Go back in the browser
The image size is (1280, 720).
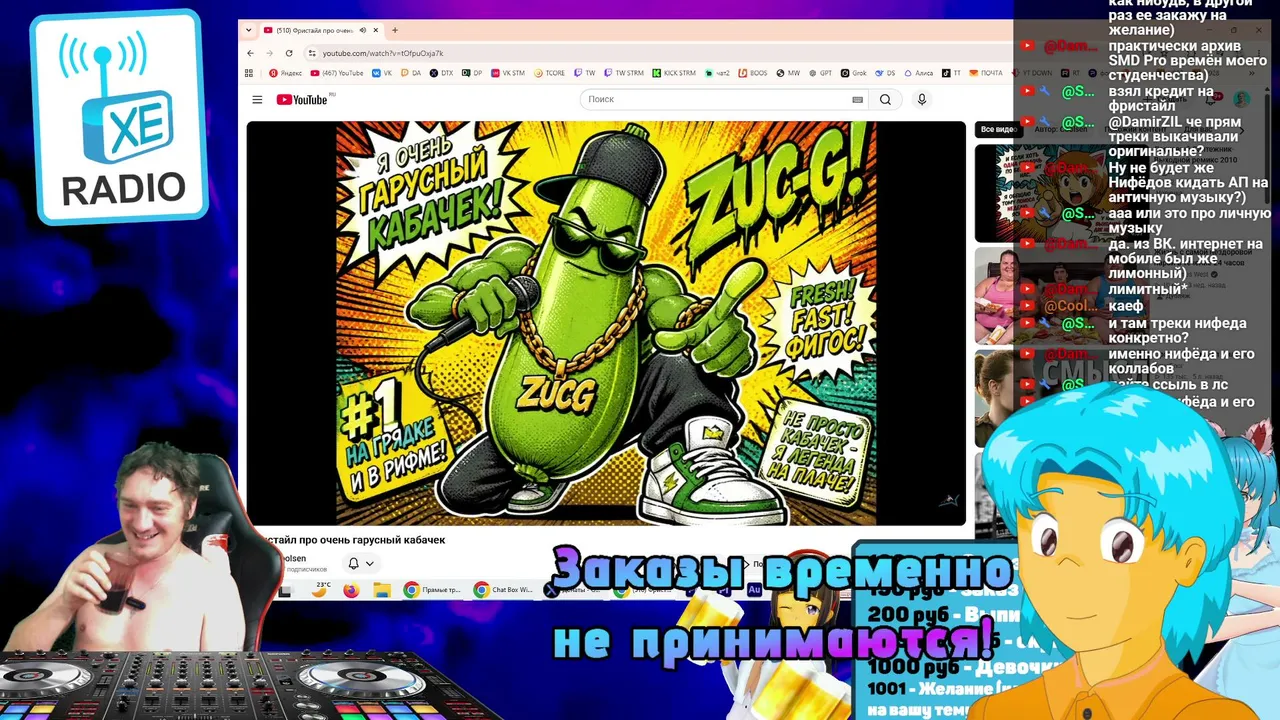pyautogui.click(x=249, y=53)
